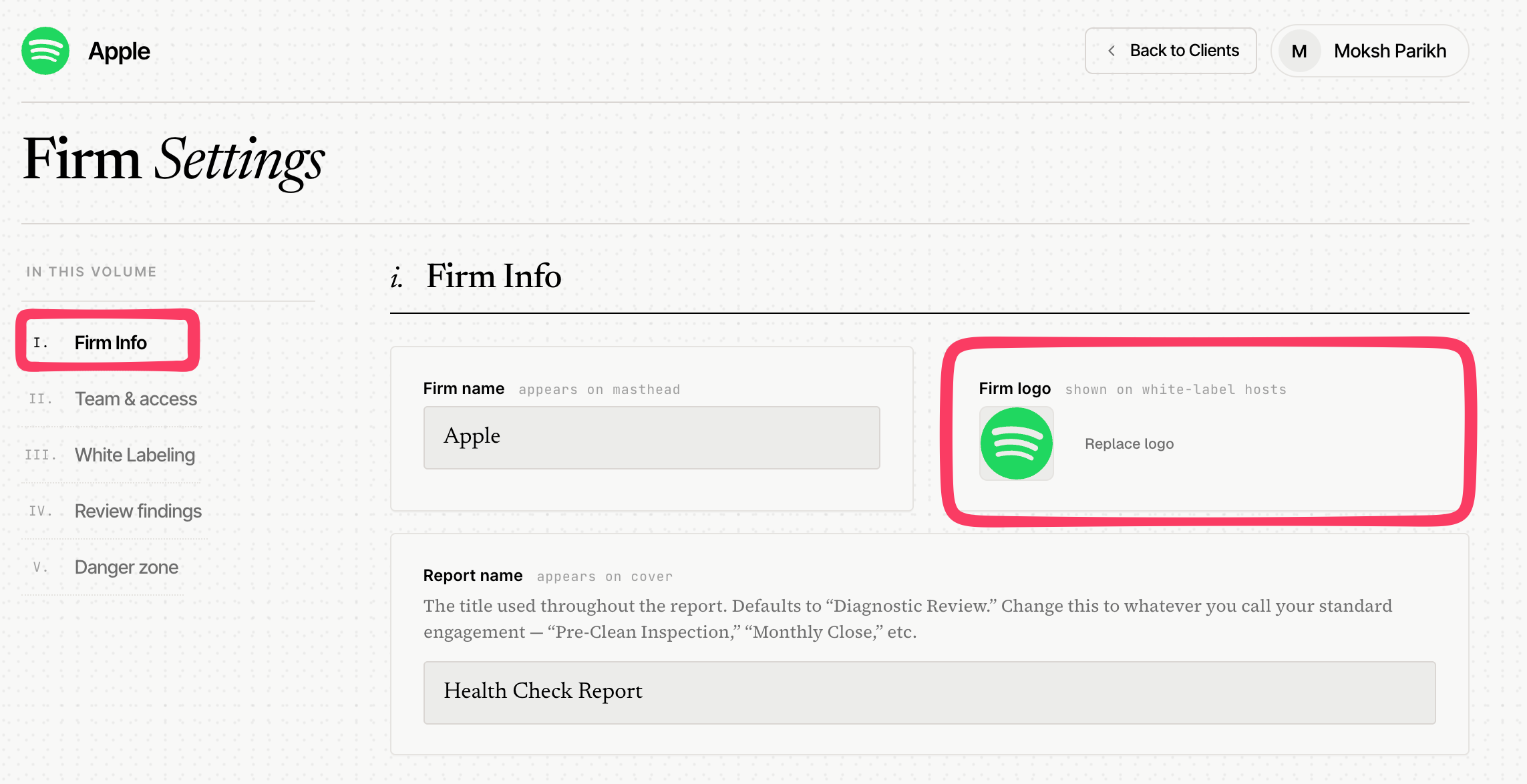Focus the Firm name input field
The height and width of the screenshot is (784, 1527).
pyautogui.click(x=651, y=437)
